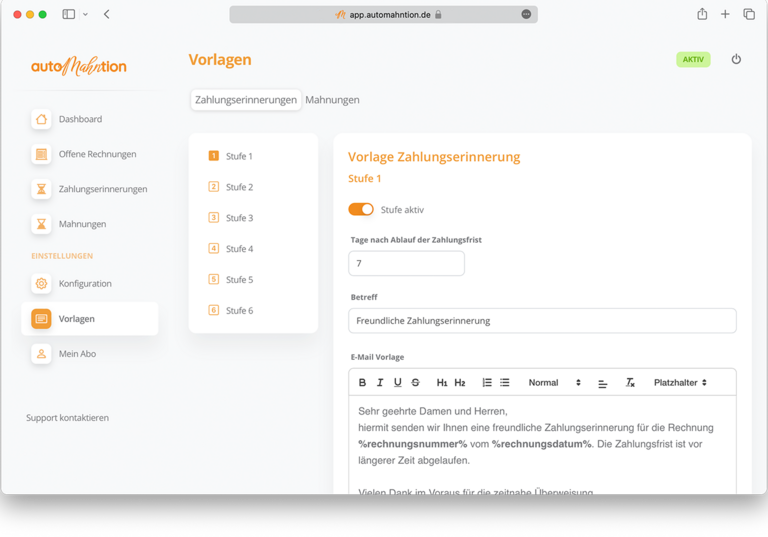
Task: Clear text formatting in editor
Action: point(630,383)
